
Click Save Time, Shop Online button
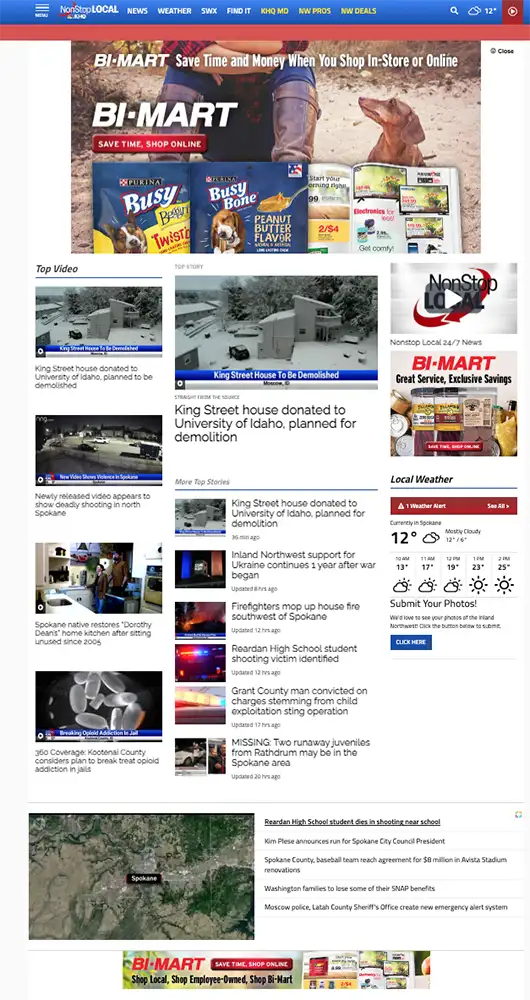(x=149, y=144)
